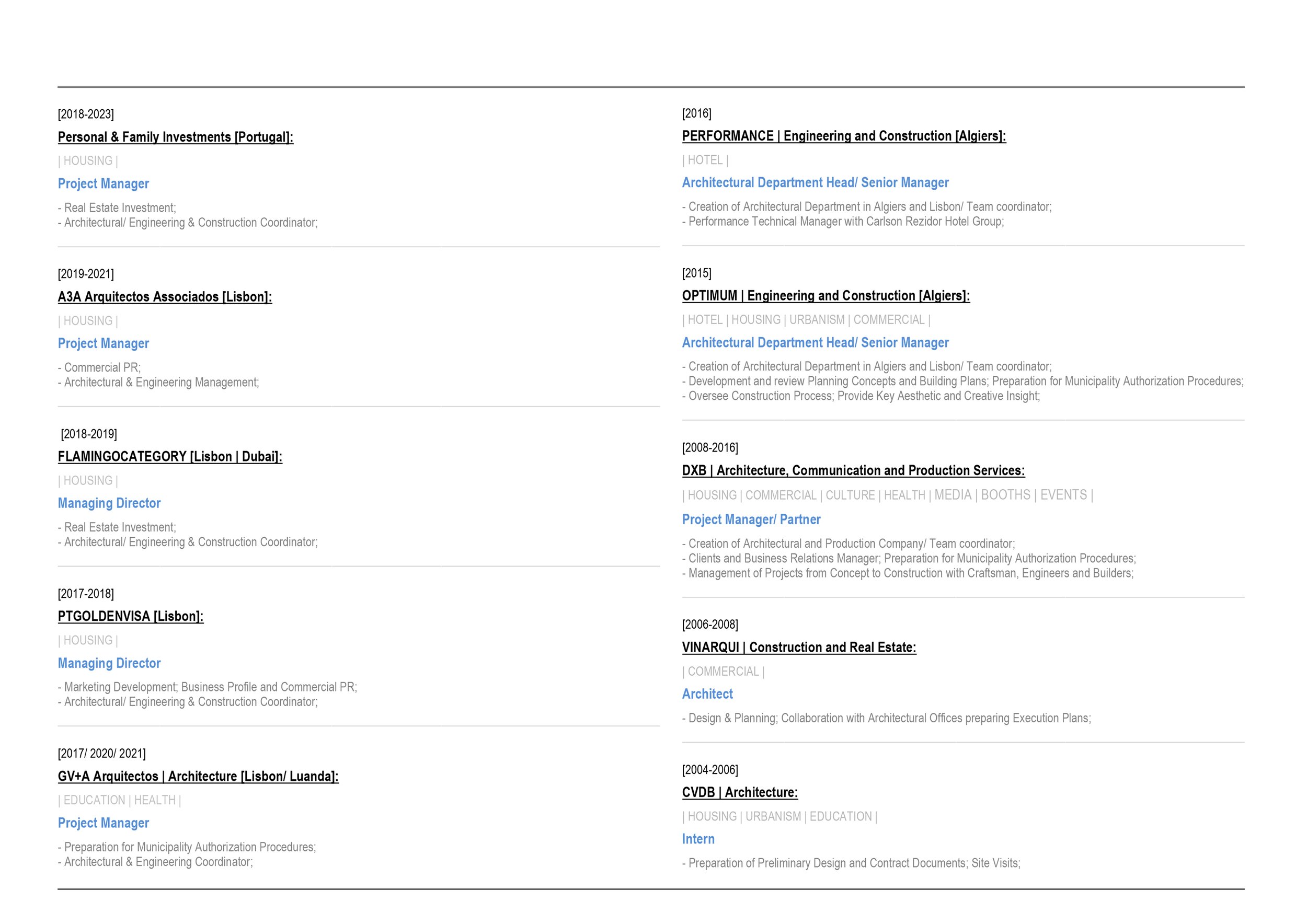The height and width of the screenshot is (924, 1307).
Task: Click the Architect job title under VINARQUI
Action: point(707,694)
